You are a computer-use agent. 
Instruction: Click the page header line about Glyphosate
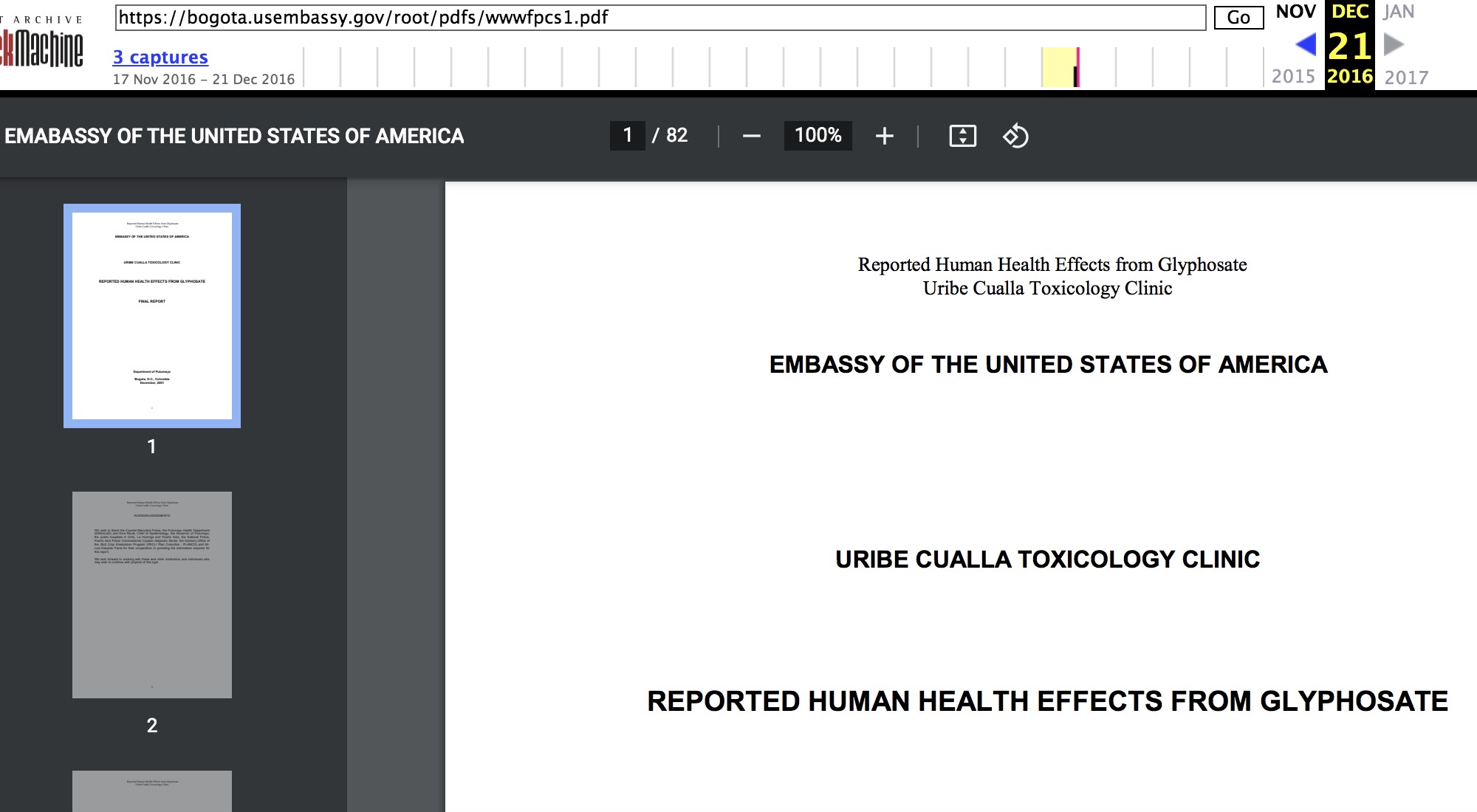[1052, 264]
